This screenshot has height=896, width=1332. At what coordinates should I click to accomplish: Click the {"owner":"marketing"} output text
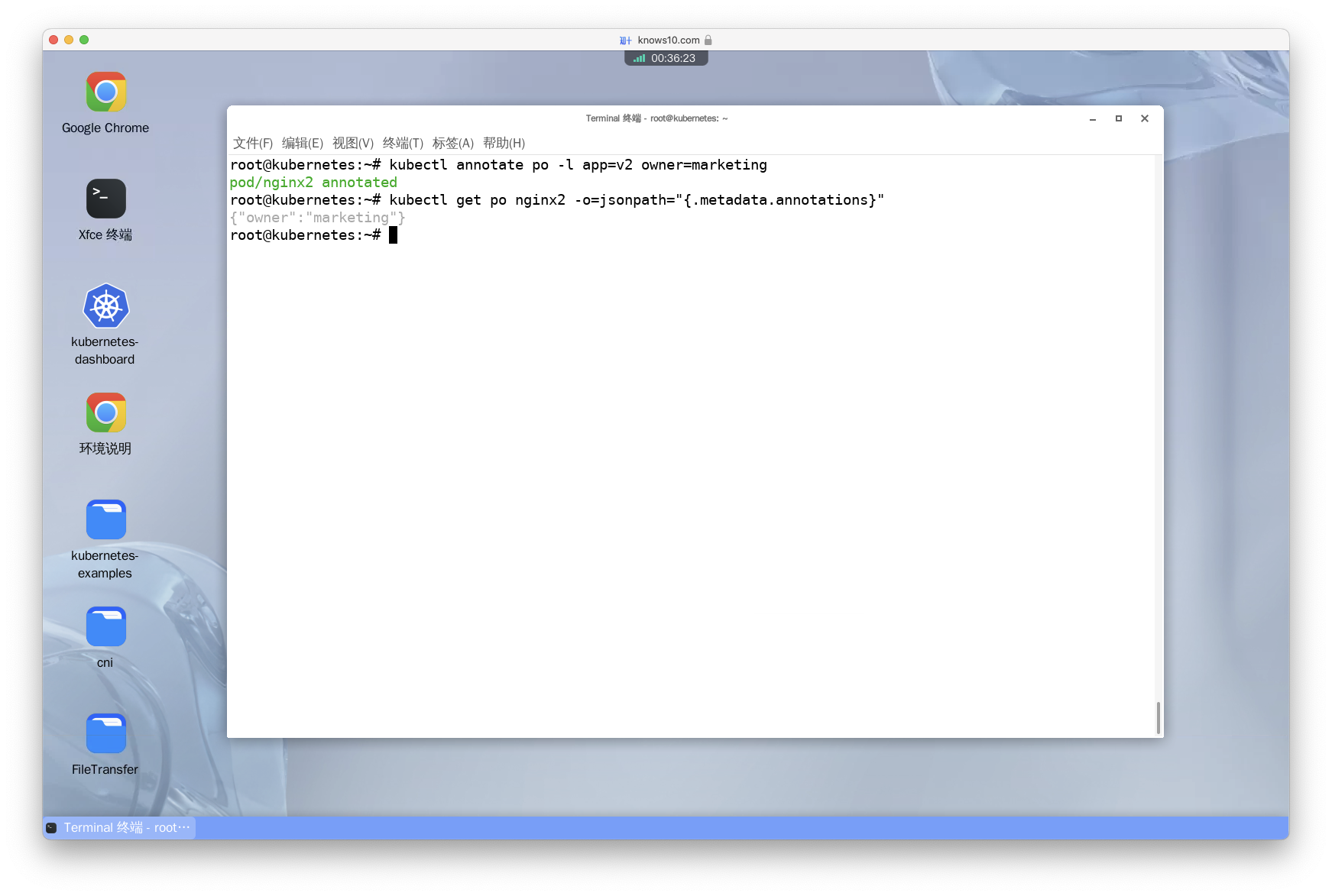tap(318, 218)
